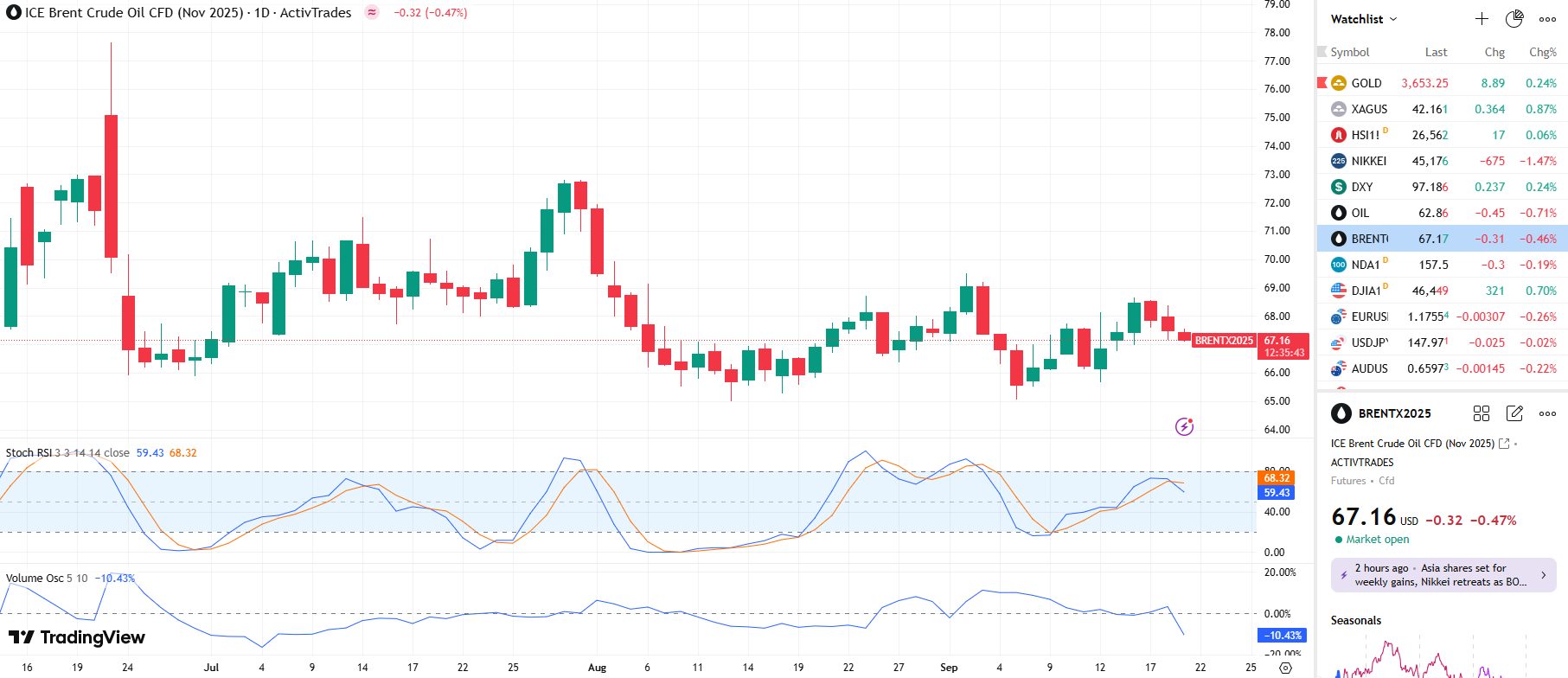
Task: Open the BRENTX2025 details more-options menu
Action: pyautogui.click(x=1547, y=413)
